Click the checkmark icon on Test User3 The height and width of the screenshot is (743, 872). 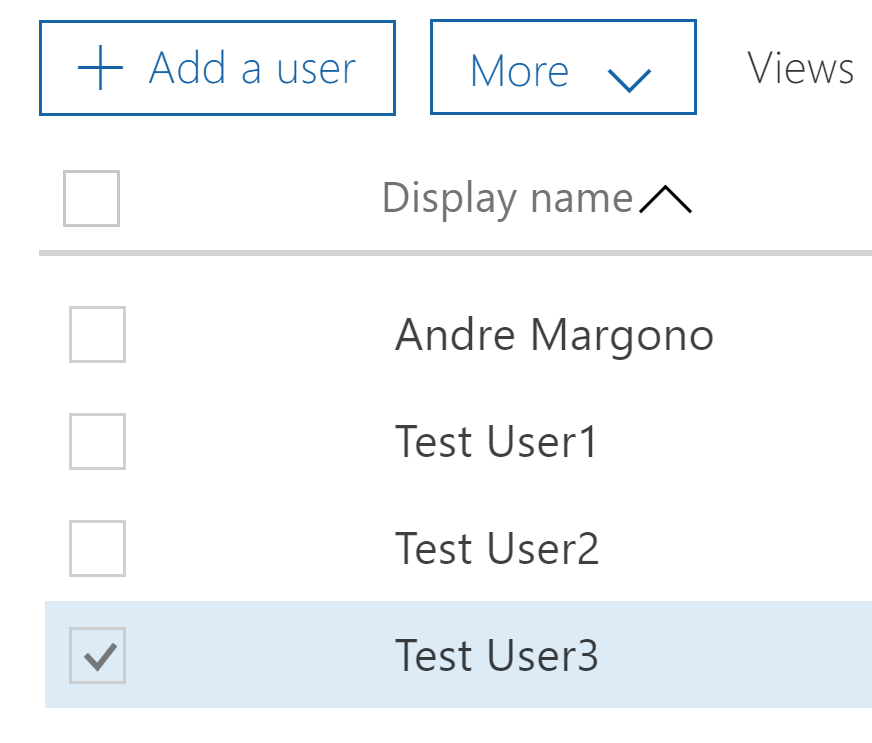pyautogui.click(x=97, y=656)
